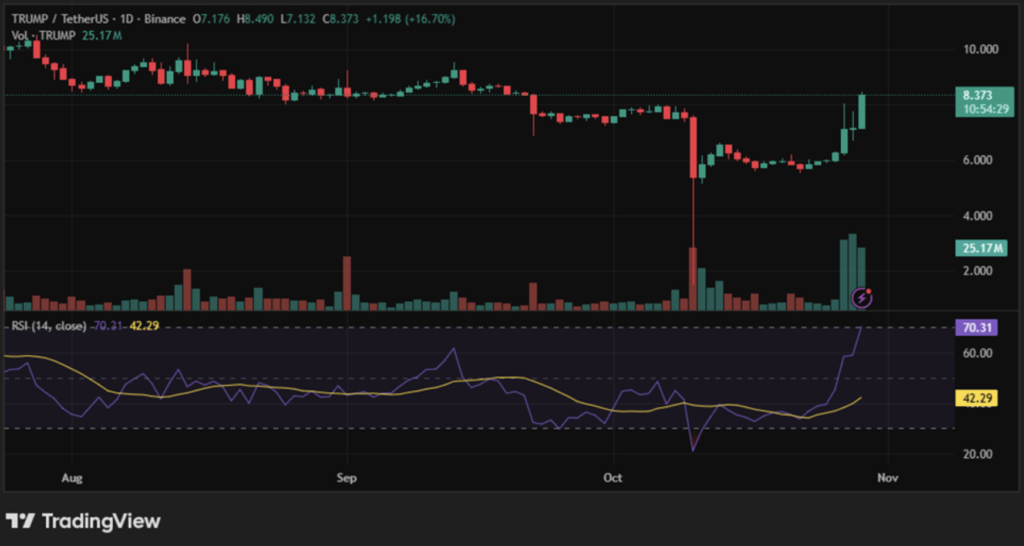Click the tall red volume bar in October
Image resolution: width=1024 pixels, height=546 pixels.
[692, 279]
